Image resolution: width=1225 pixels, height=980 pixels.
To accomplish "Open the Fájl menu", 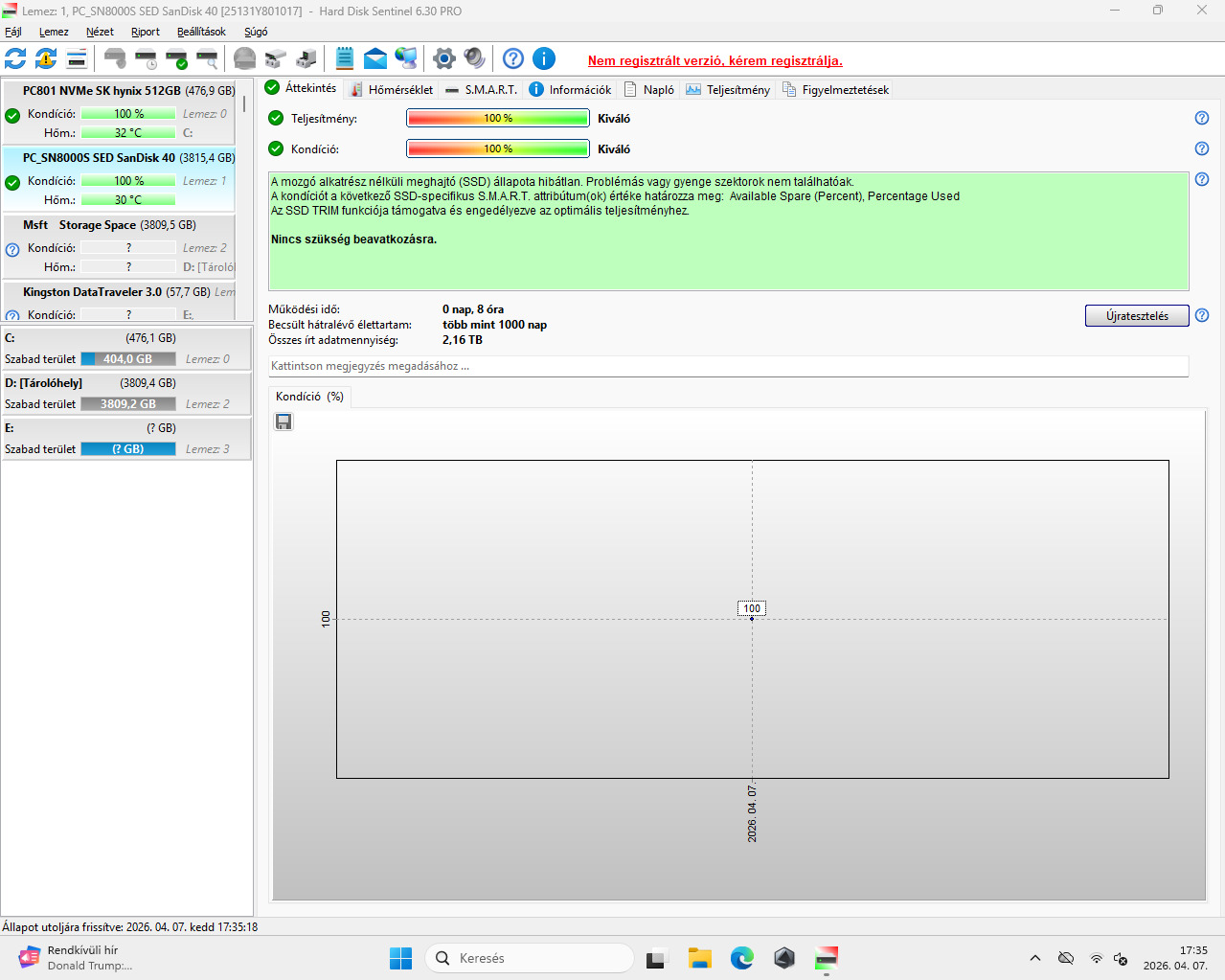I will 13,32.
